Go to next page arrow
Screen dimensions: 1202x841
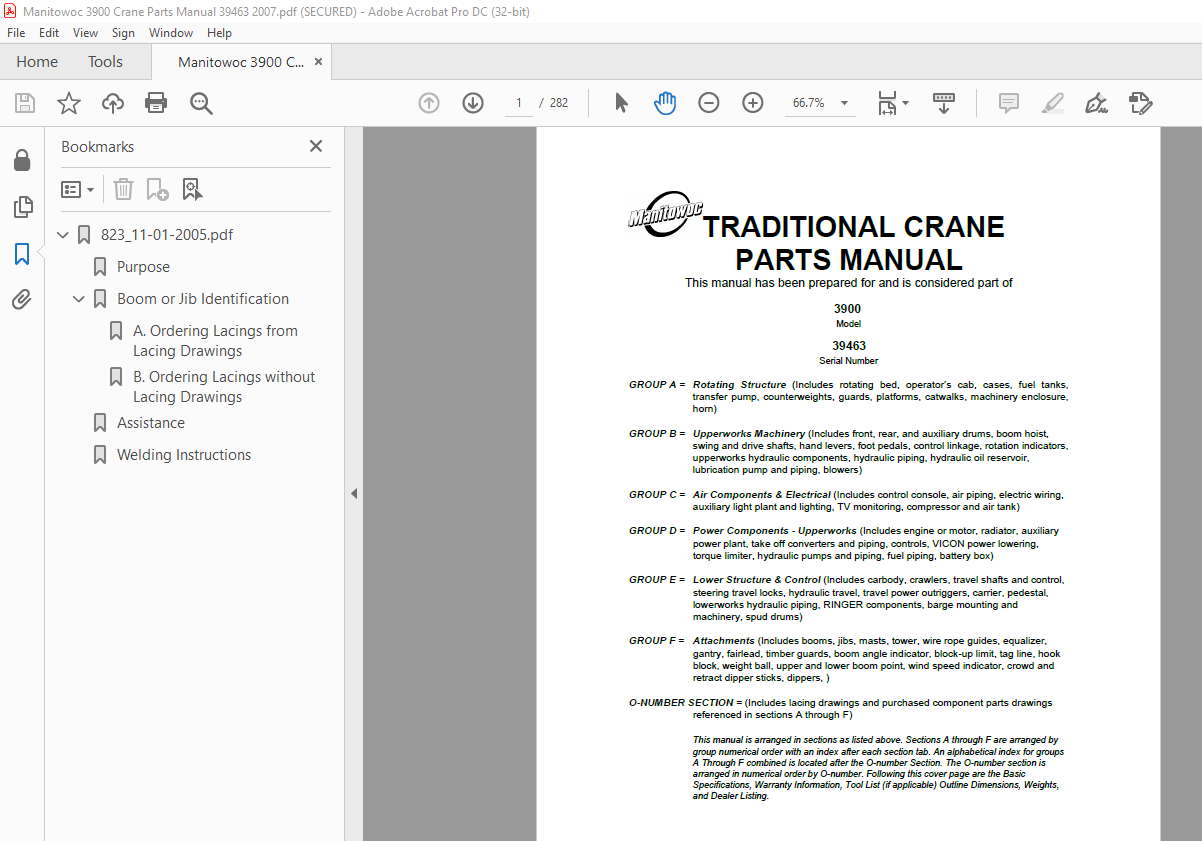pyautogui.click(x=473, y=103)
